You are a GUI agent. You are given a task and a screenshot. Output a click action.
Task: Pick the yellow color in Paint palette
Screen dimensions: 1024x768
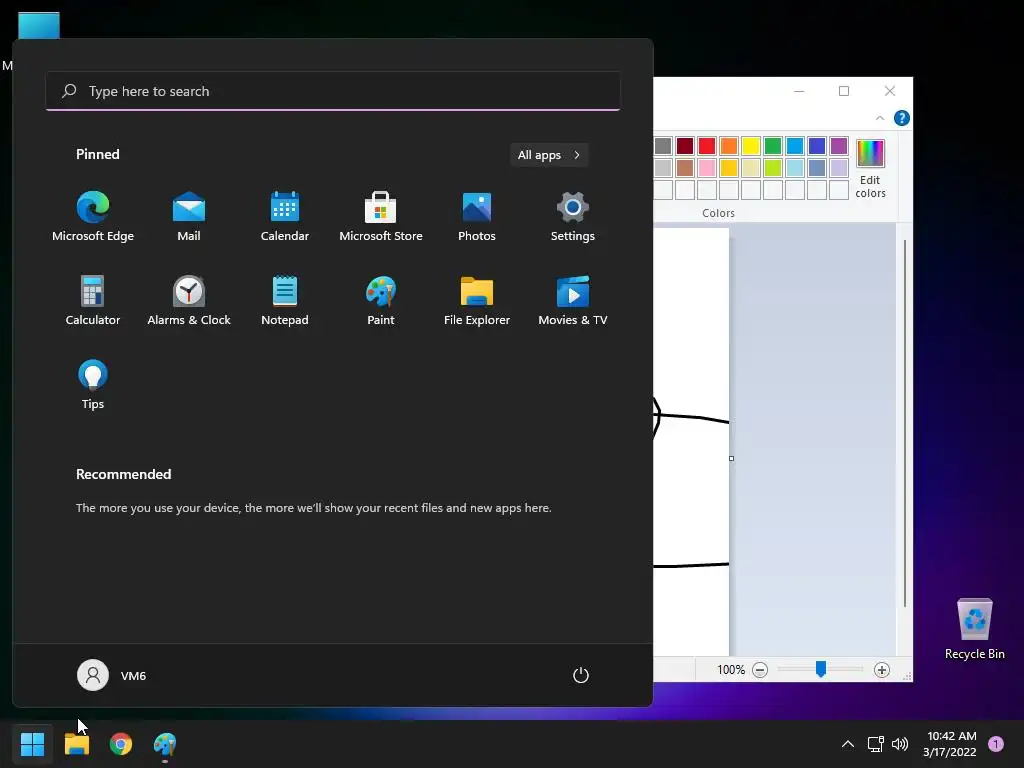click(x=750, y=146)
